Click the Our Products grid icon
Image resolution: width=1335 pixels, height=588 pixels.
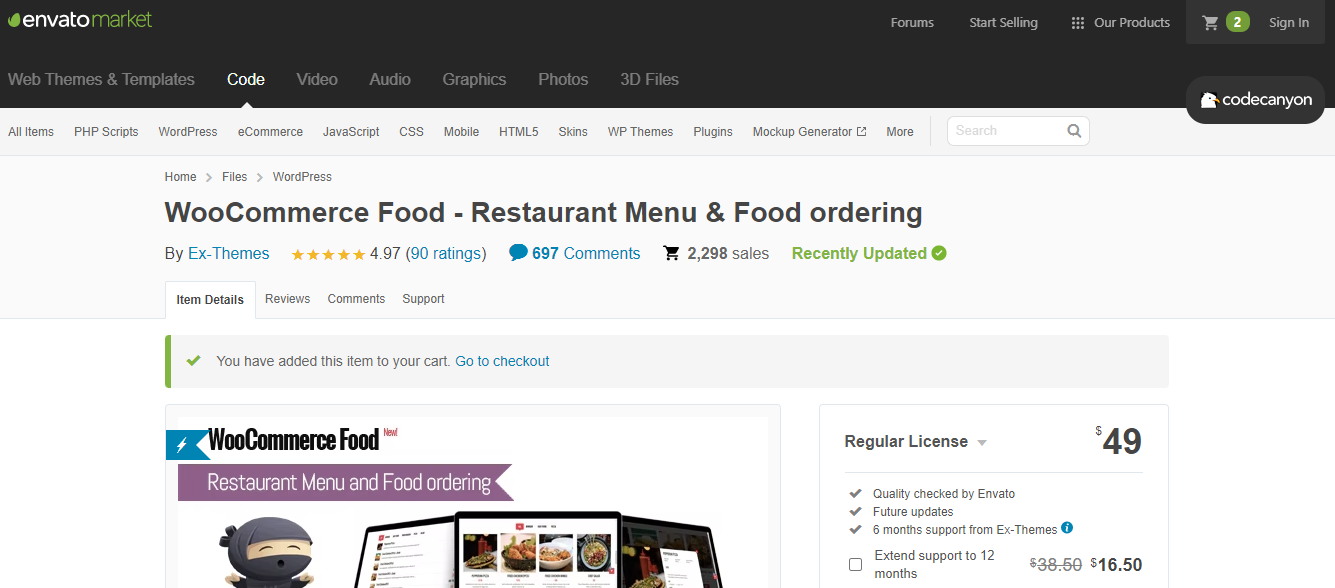pos(1077,23)
